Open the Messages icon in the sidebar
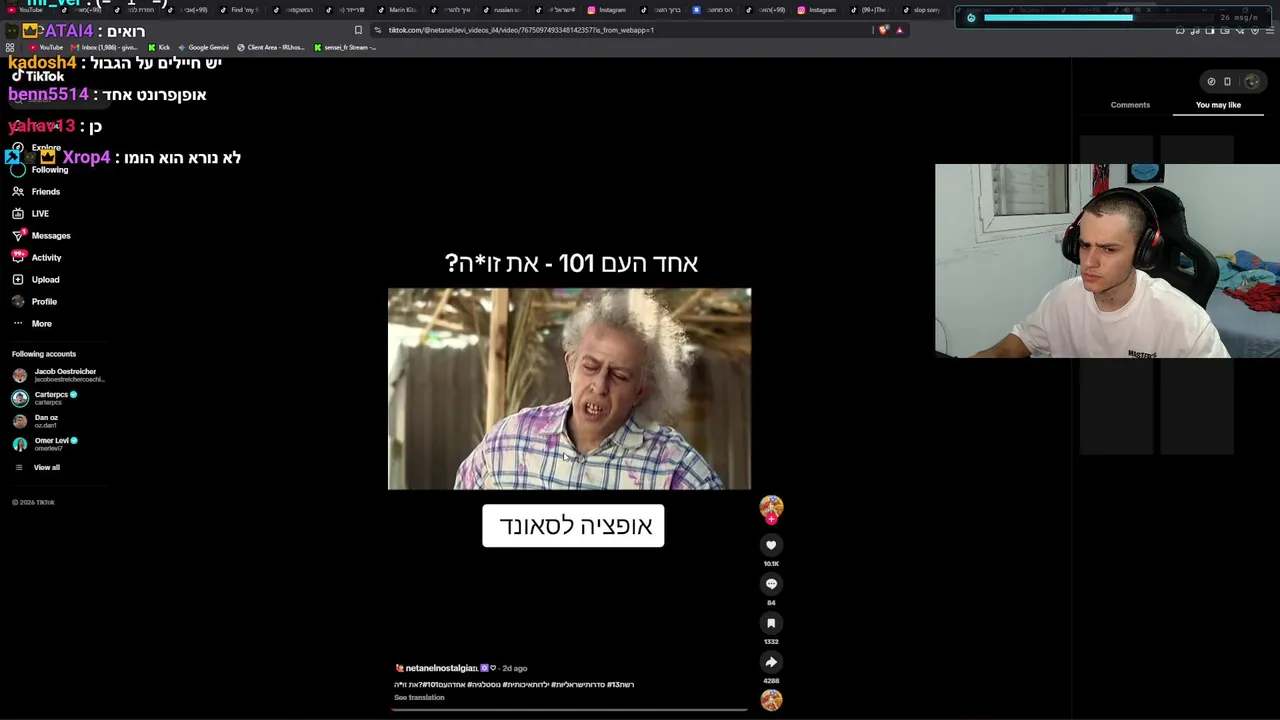 [x=18, y=235]
